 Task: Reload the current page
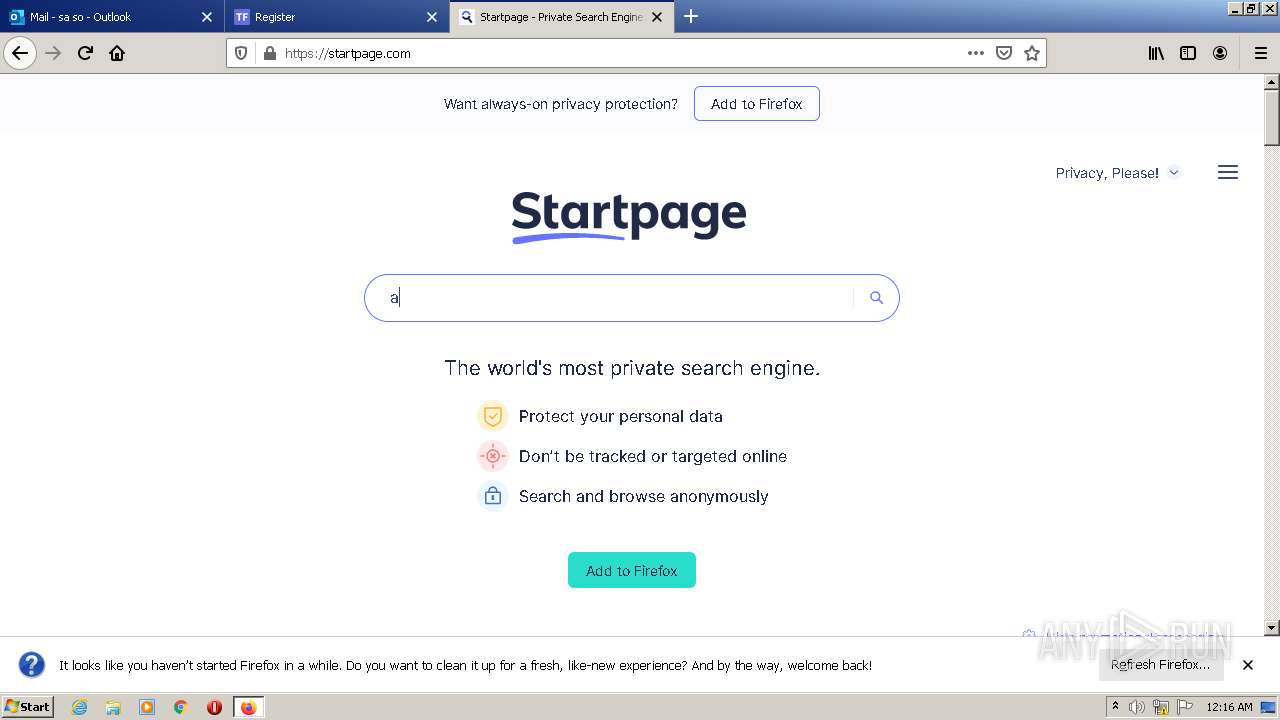click(85, 53)
